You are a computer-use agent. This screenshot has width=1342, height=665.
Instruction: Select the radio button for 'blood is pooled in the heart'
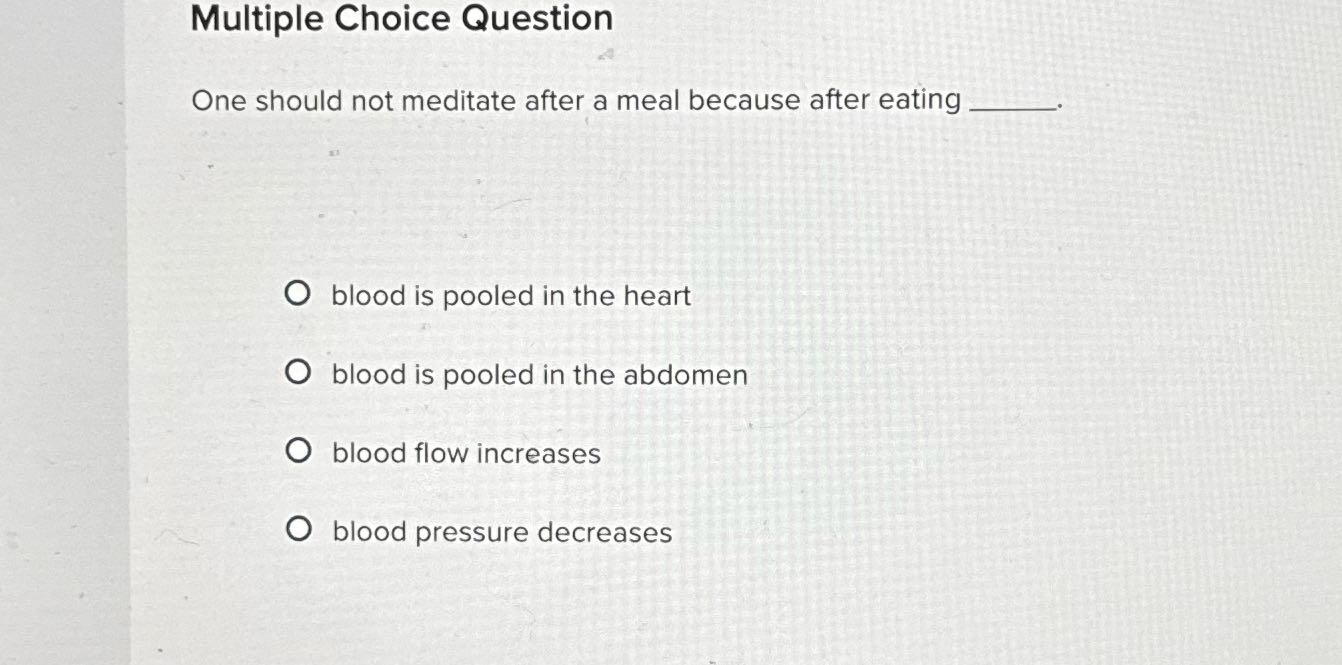tap(299, 293)
